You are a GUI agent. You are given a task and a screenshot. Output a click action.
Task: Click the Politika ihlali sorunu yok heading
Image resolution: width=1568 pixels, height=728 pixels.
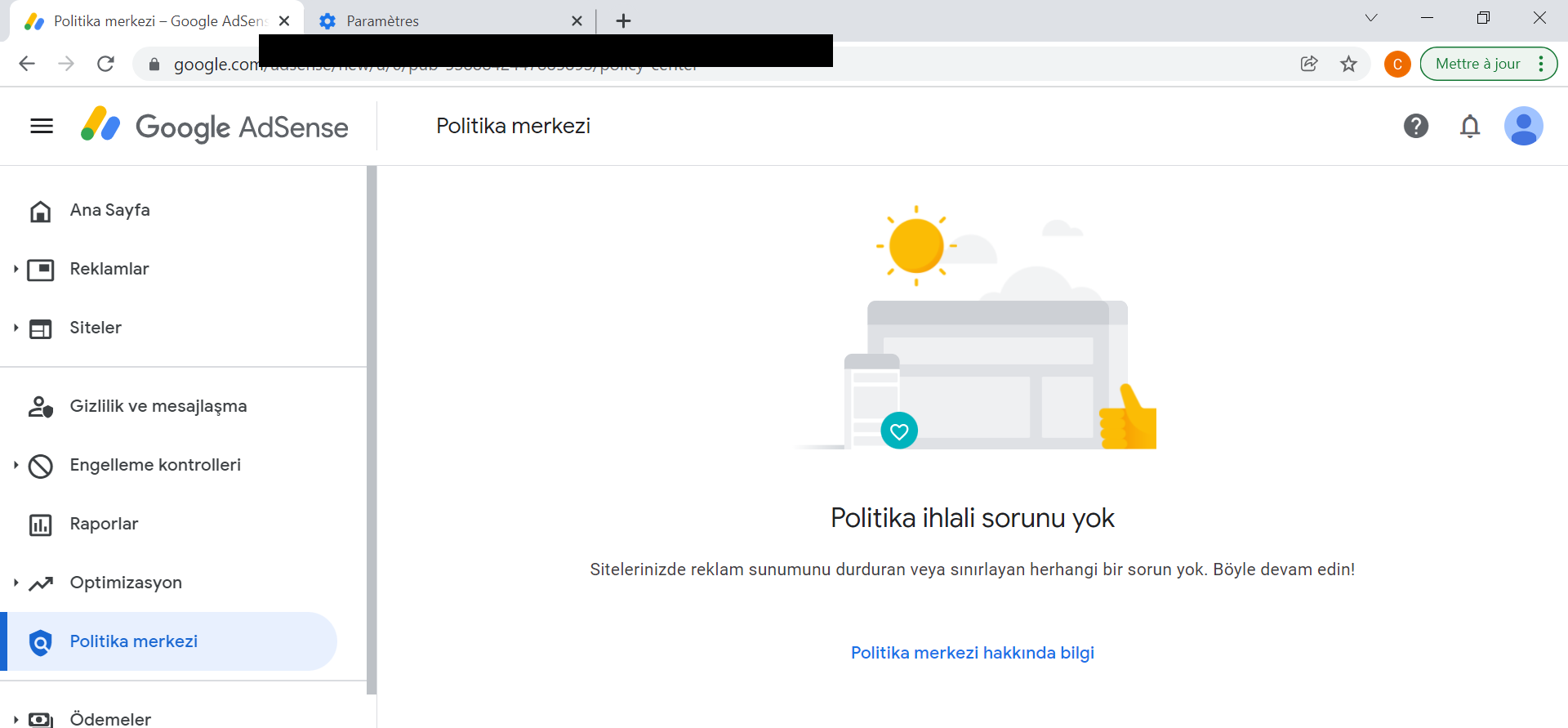(973, 518)
